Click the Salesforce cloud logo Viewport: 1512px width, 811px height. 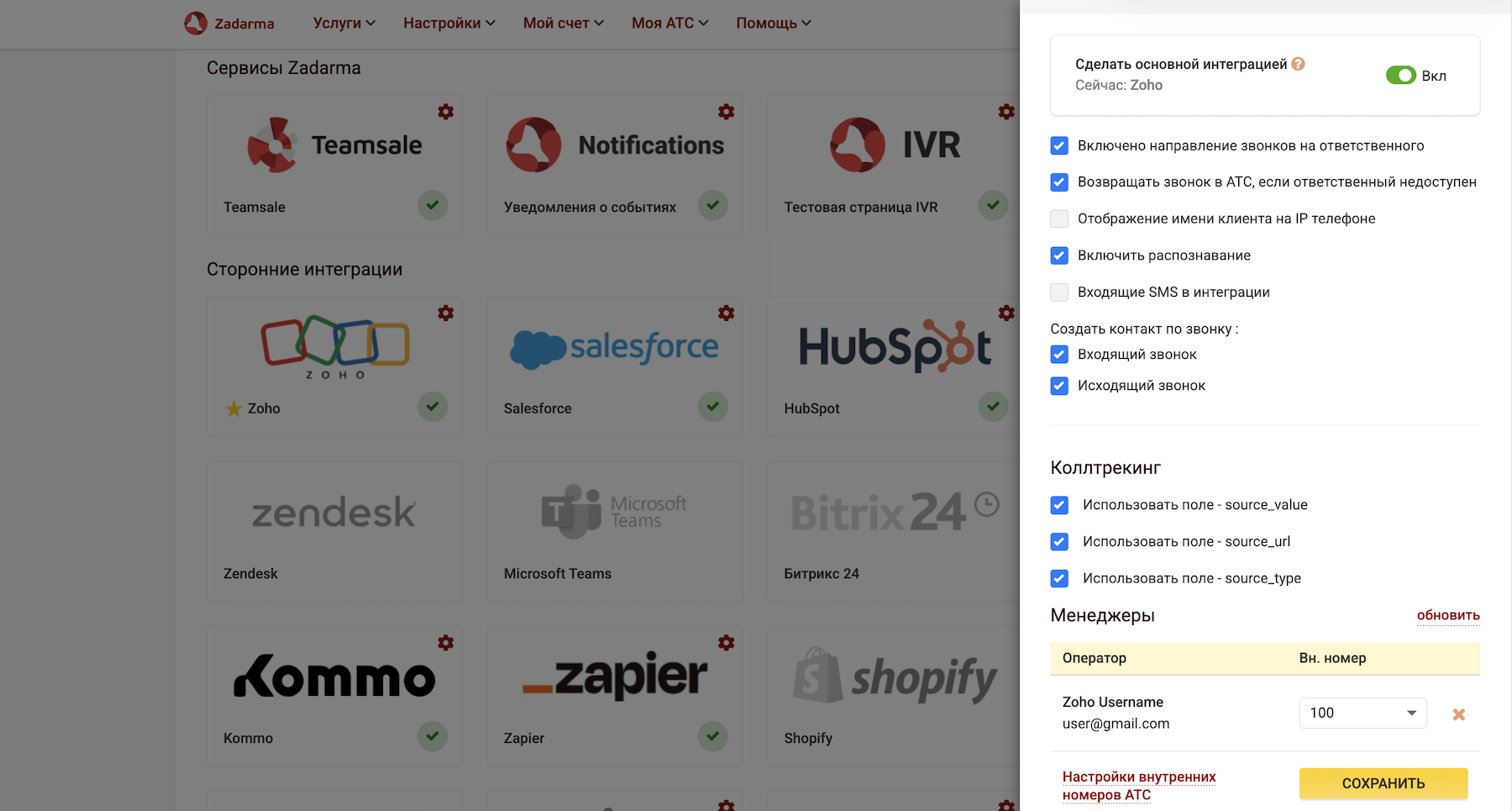coord(614,348)
